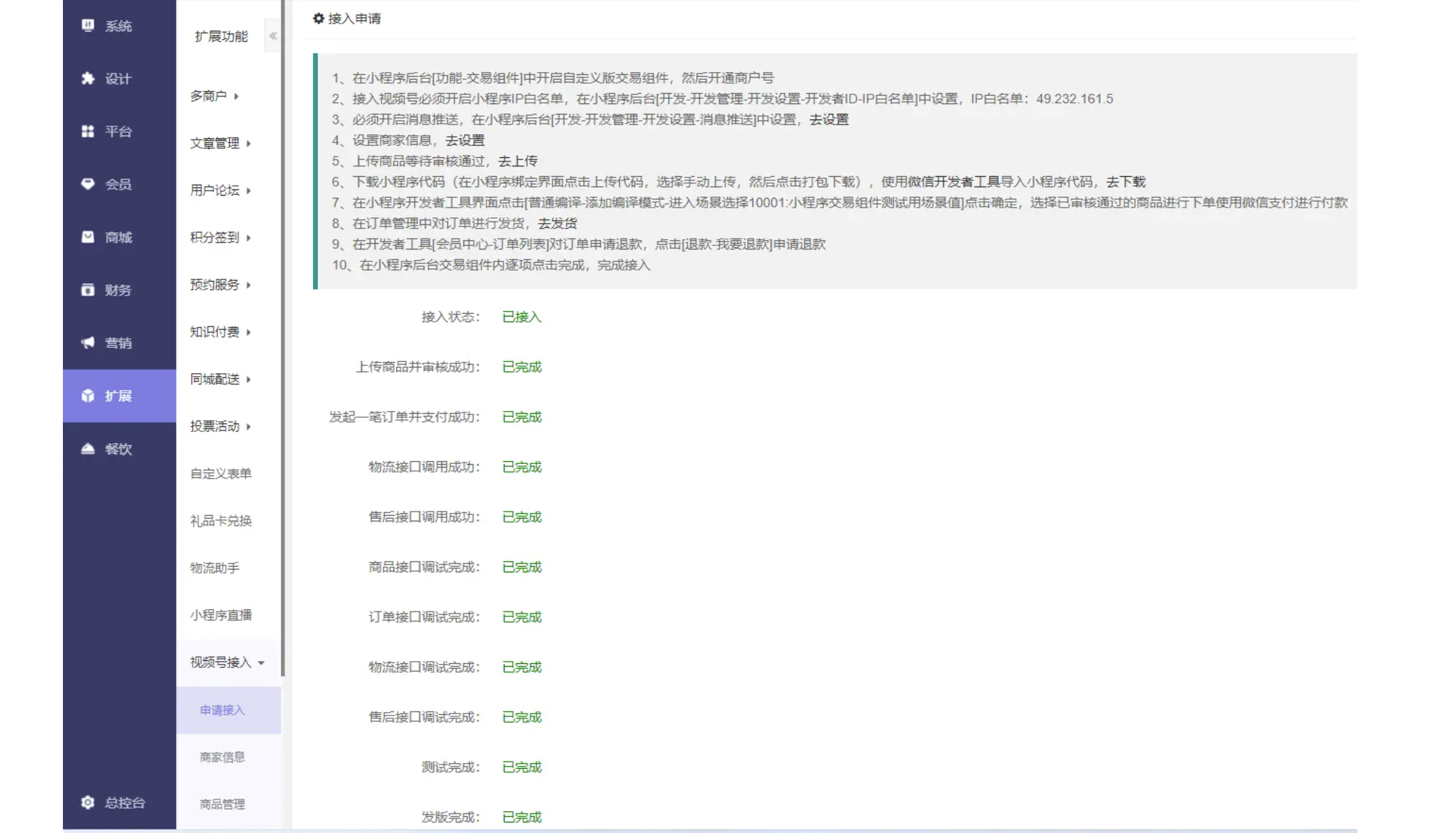
Task: Expand the 文章管理 submenu
Action: [220, 143]
